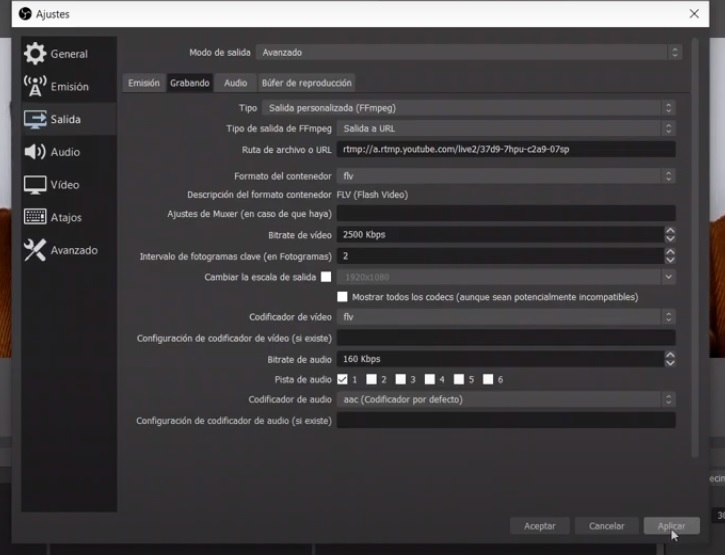
Task: Click the Salida output icon
Action: point(35,119)
